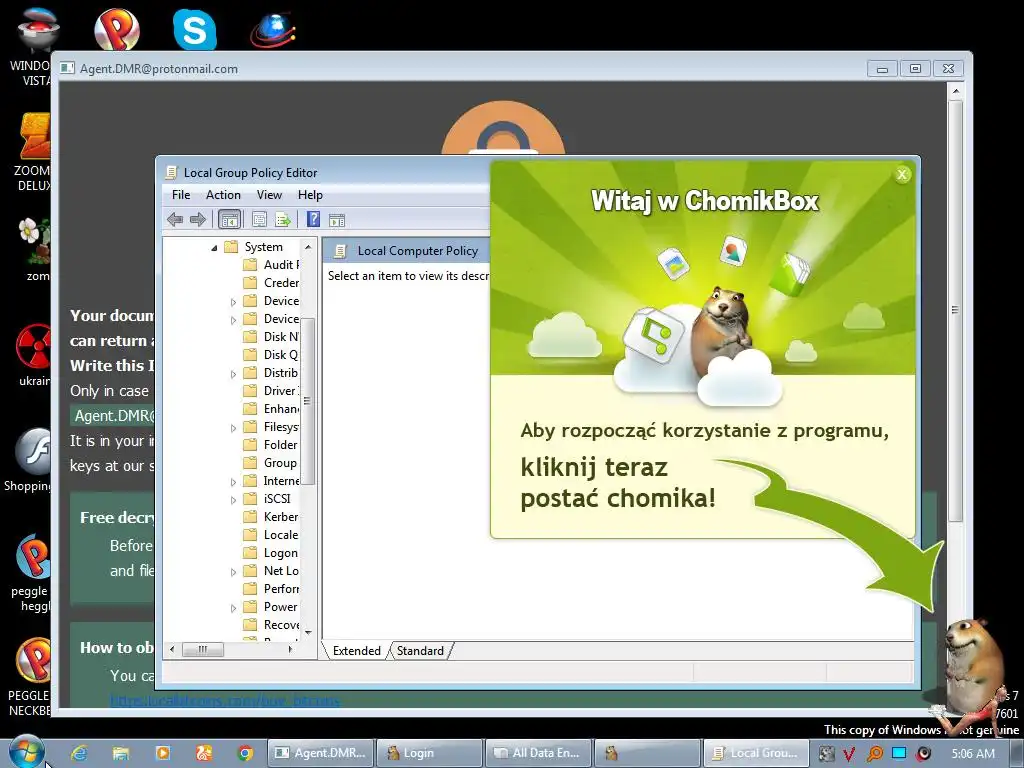Click the Properties toolbar icon
The width and height of the screenshot is (1024, 768).
point(259,219)
